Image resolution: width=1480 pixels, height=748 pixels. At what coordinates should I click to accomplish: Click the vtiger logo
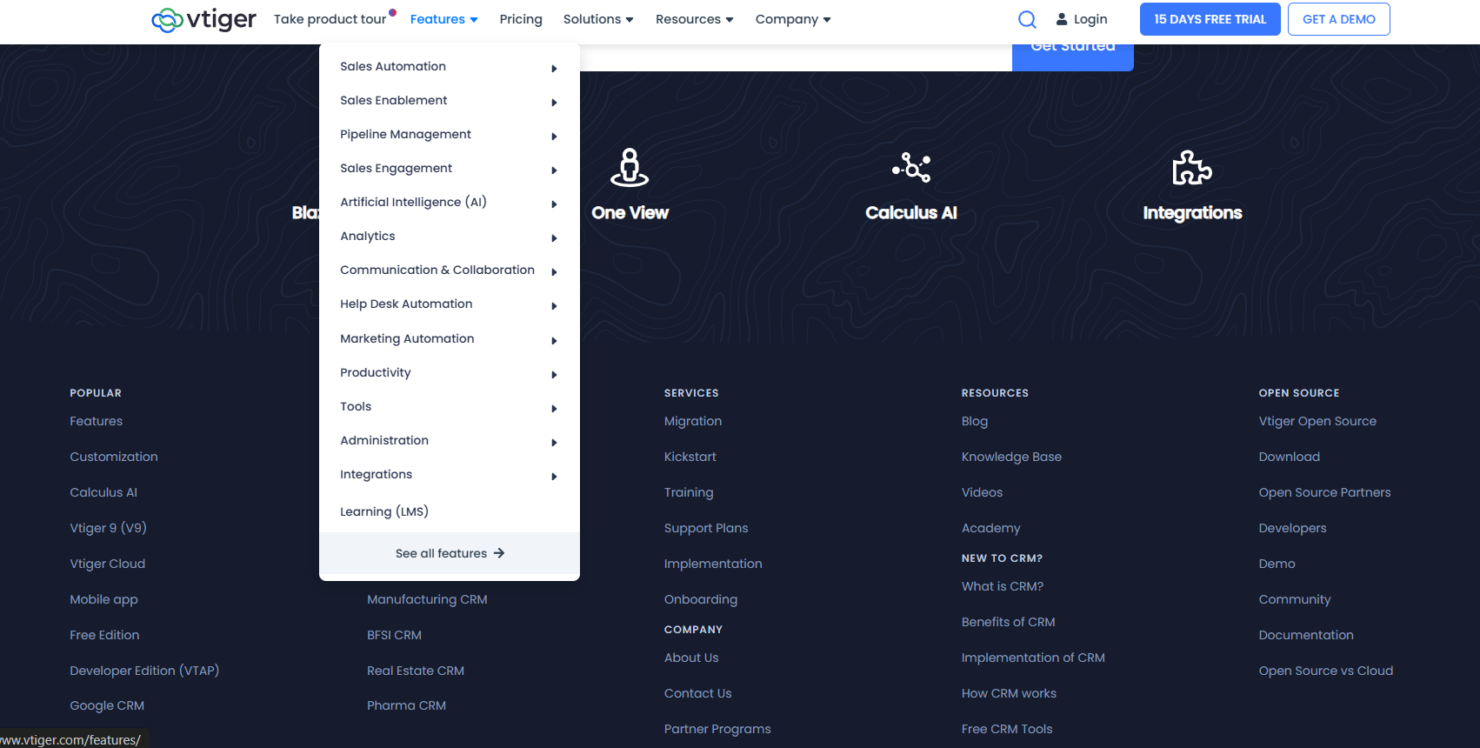tap(203, 18)
